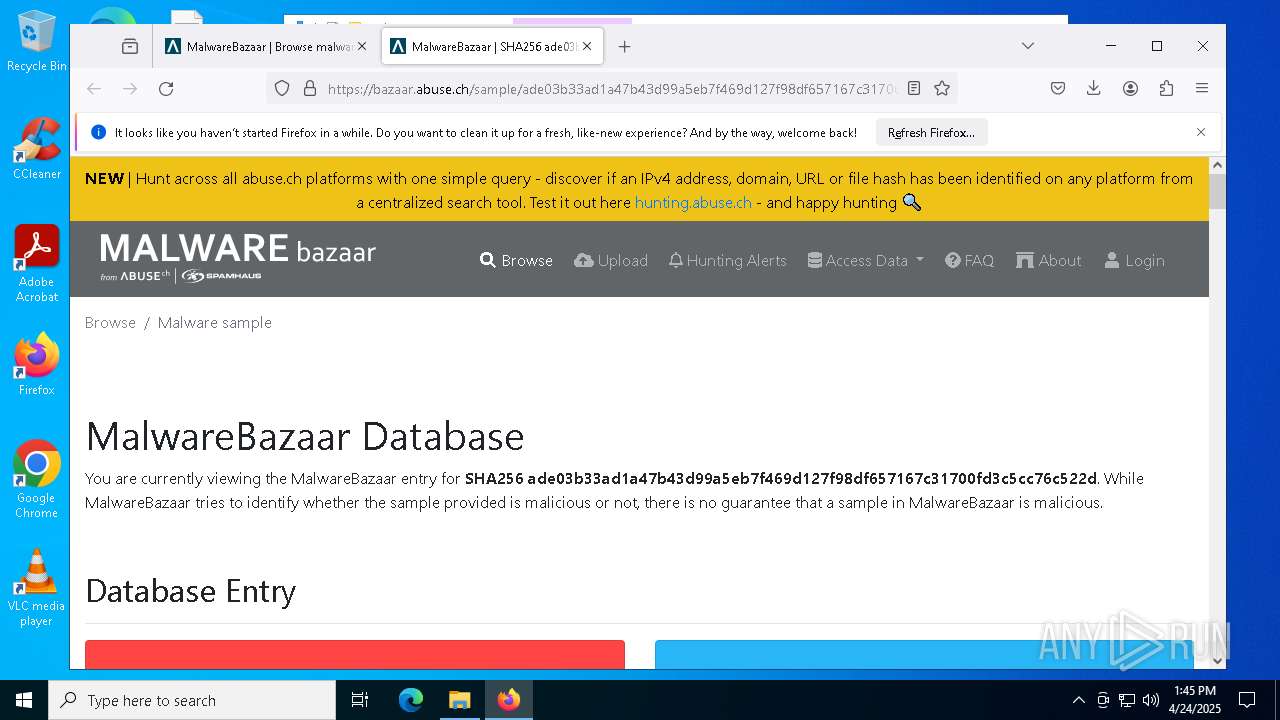Screen dimensions: 1280x720
Task: Open the volume control in system tray
Action: click(x=1150, y=700)
